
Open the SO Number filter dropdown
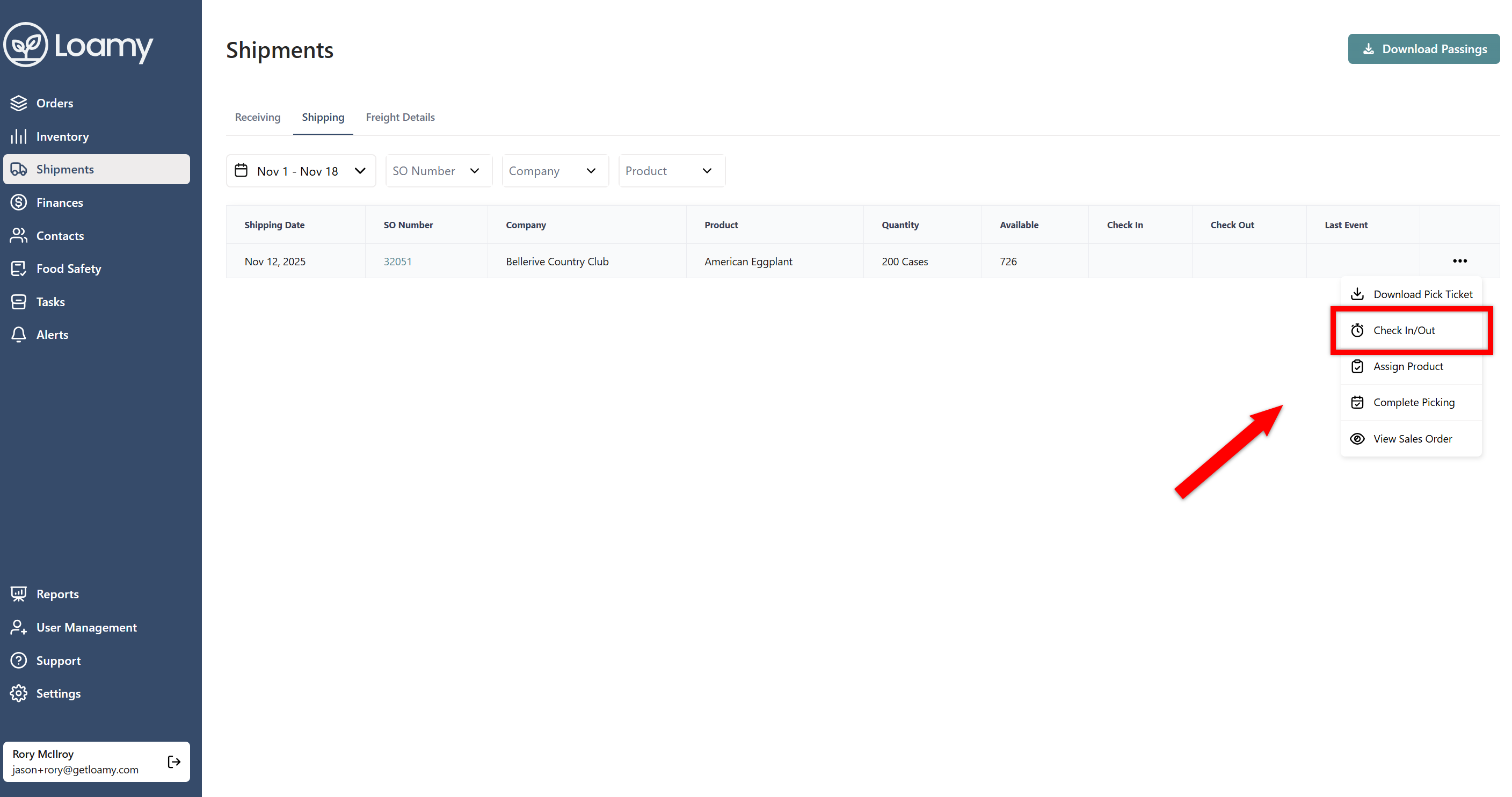[438, 171]
